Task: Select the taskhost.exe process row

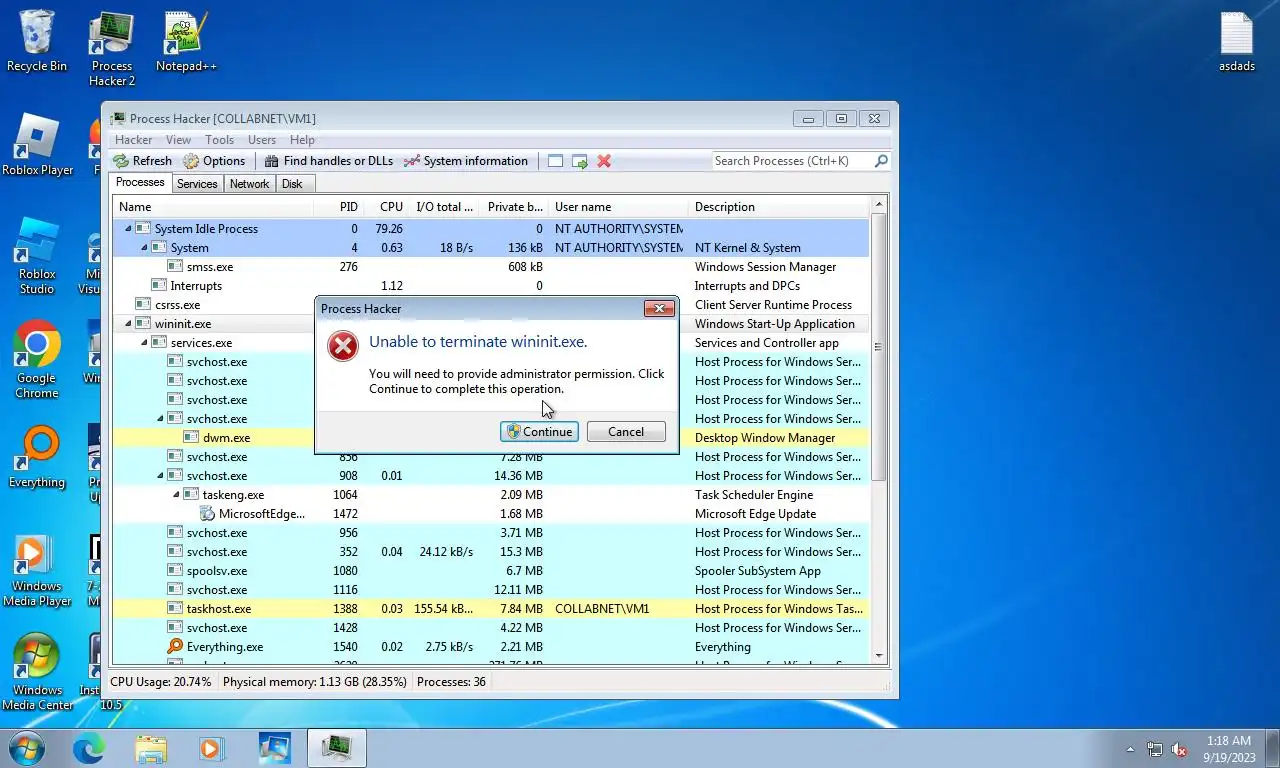Action: [x=491, y=609]
